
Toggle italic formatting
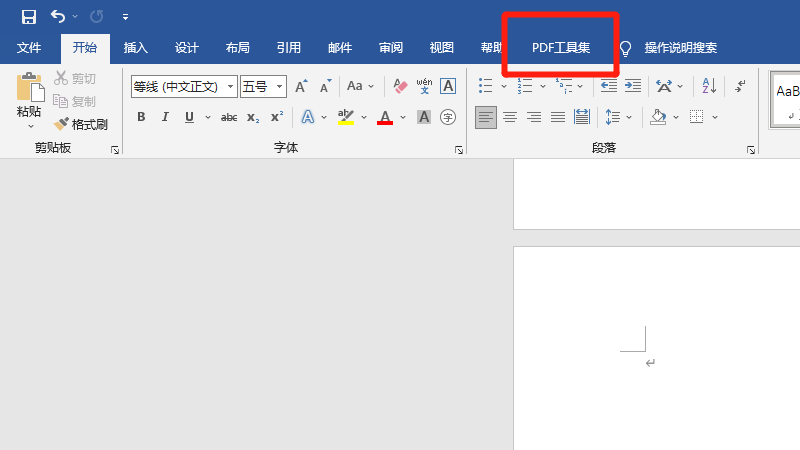click(165, 117)
